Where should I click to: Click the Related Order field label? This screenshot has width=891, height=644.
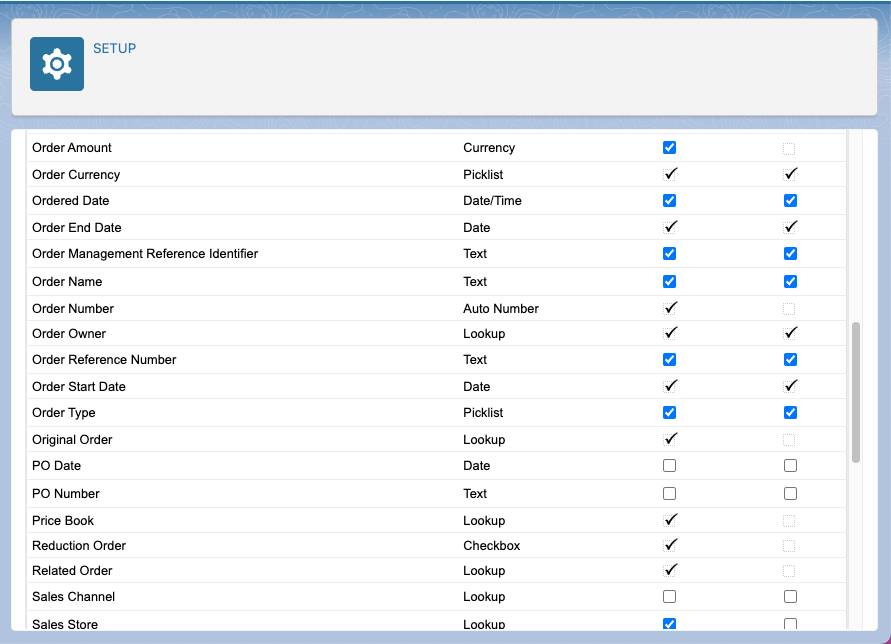point(72,571)
